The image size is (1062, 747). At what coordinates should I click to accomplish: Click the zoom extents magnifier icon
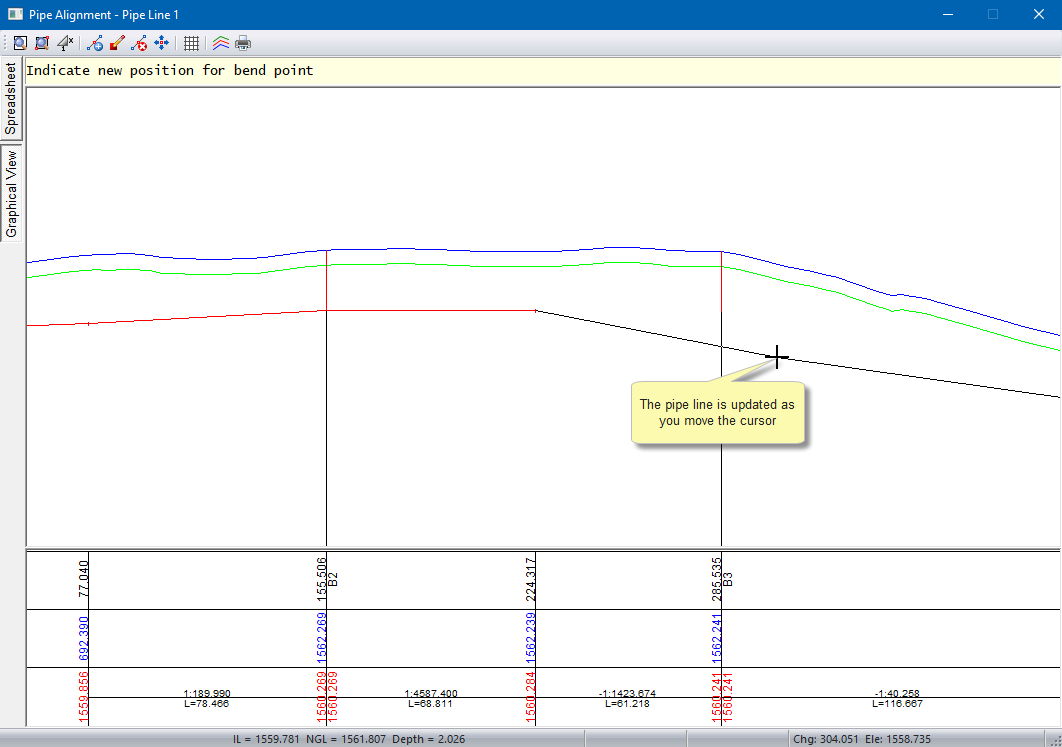coord(20,43)
